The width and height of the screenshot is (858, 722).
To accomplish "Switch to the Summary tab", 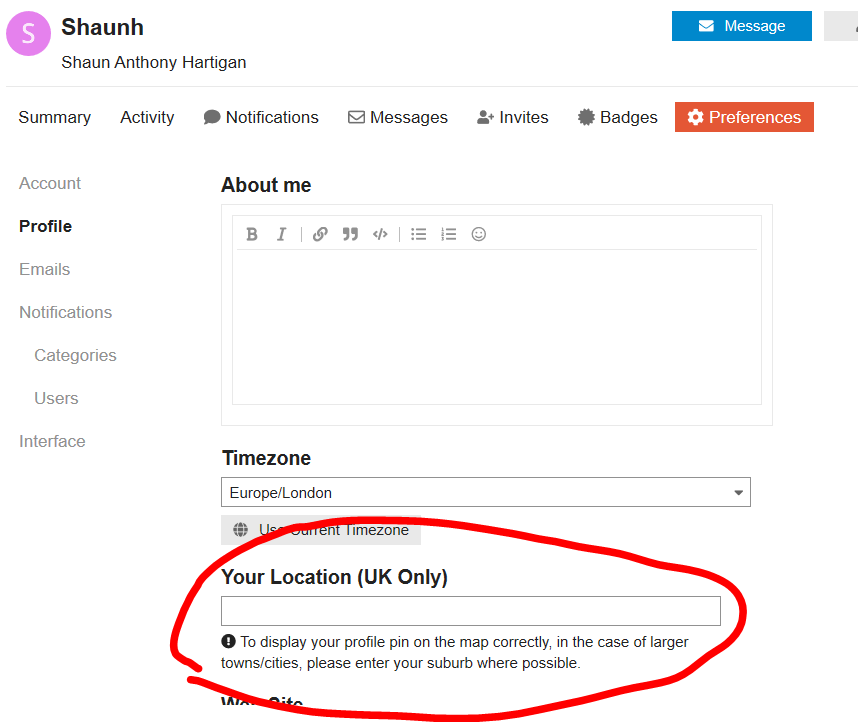I will click(x=54, y=117).
